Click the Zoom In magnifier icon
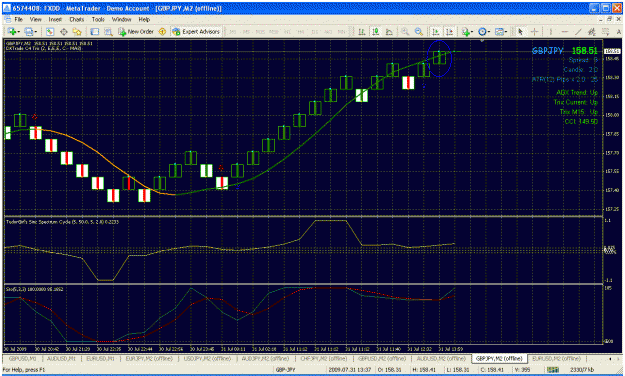 405,31
